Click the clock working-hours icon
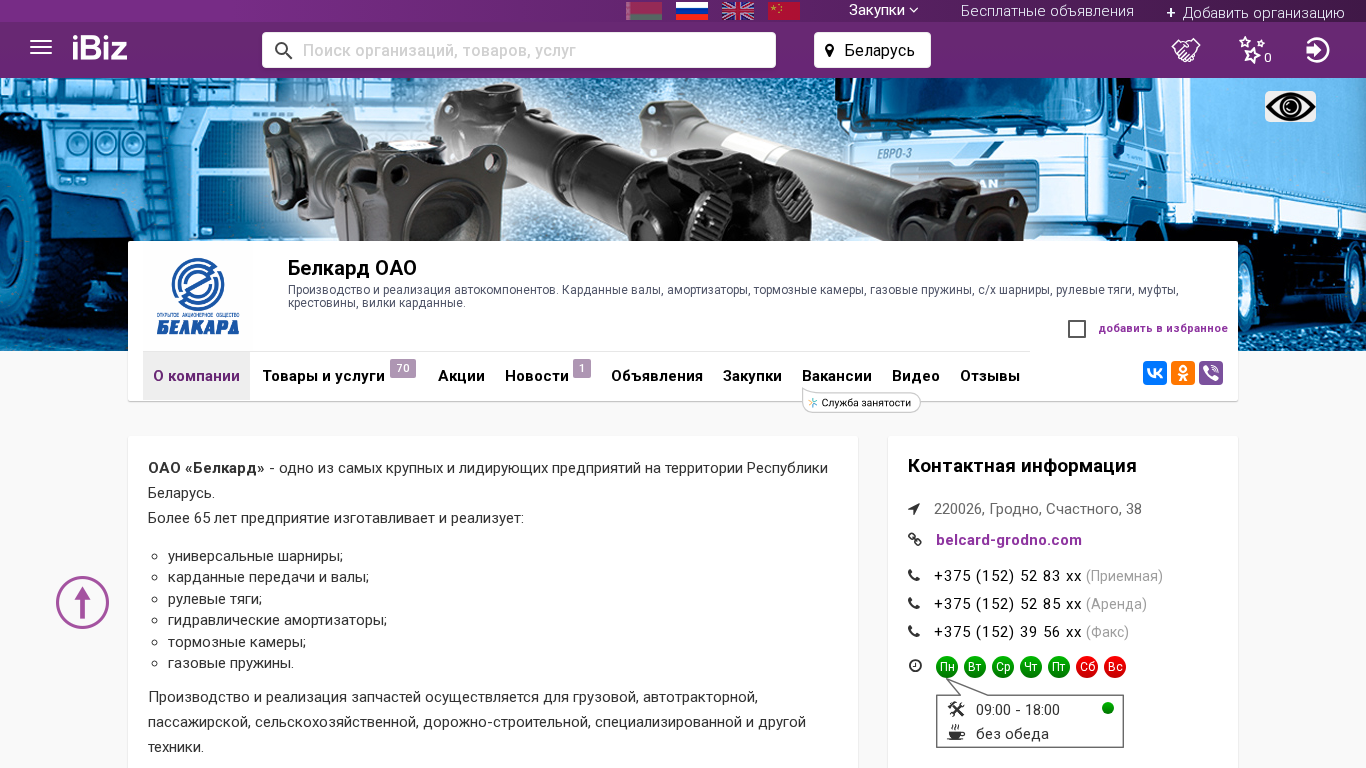 (915, 666)
